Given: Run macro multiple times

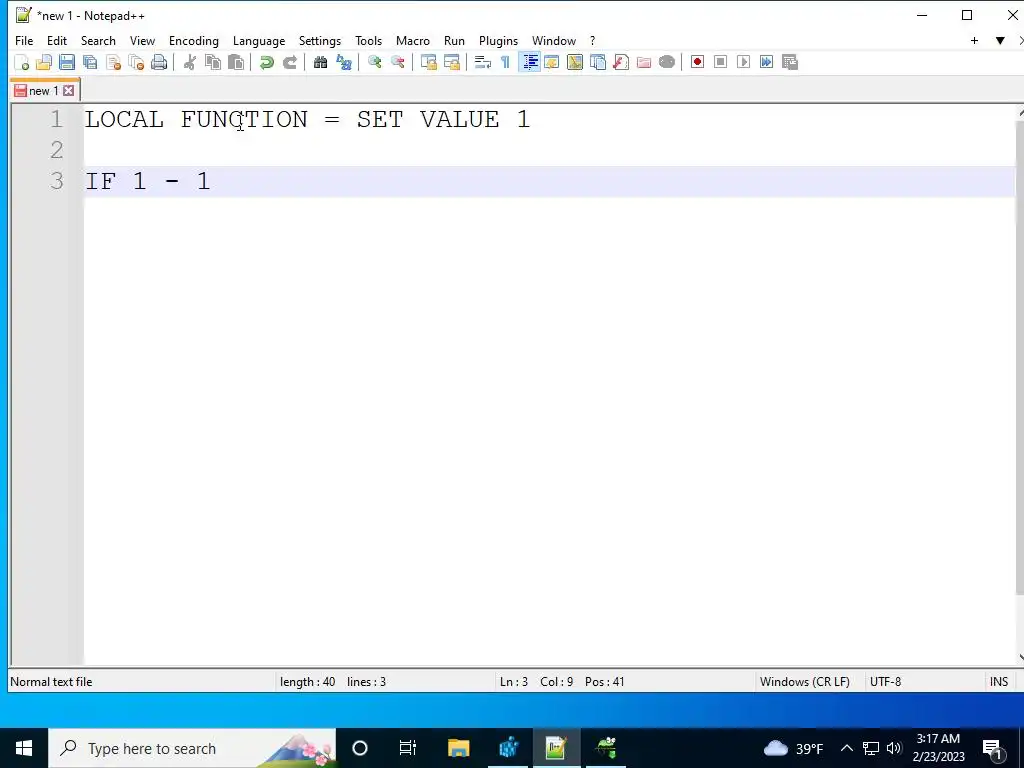Looking at the screenshot, I should [x=766, y=62].
